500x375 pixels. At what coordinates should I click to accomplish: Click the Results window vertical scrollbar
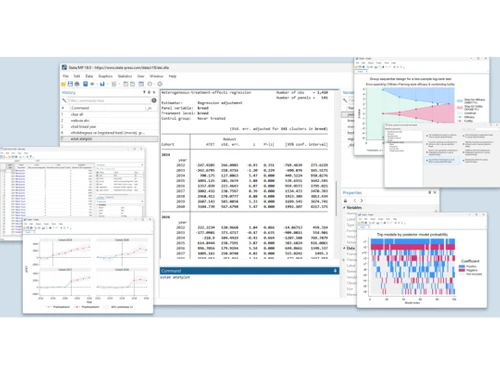[336, 198]
